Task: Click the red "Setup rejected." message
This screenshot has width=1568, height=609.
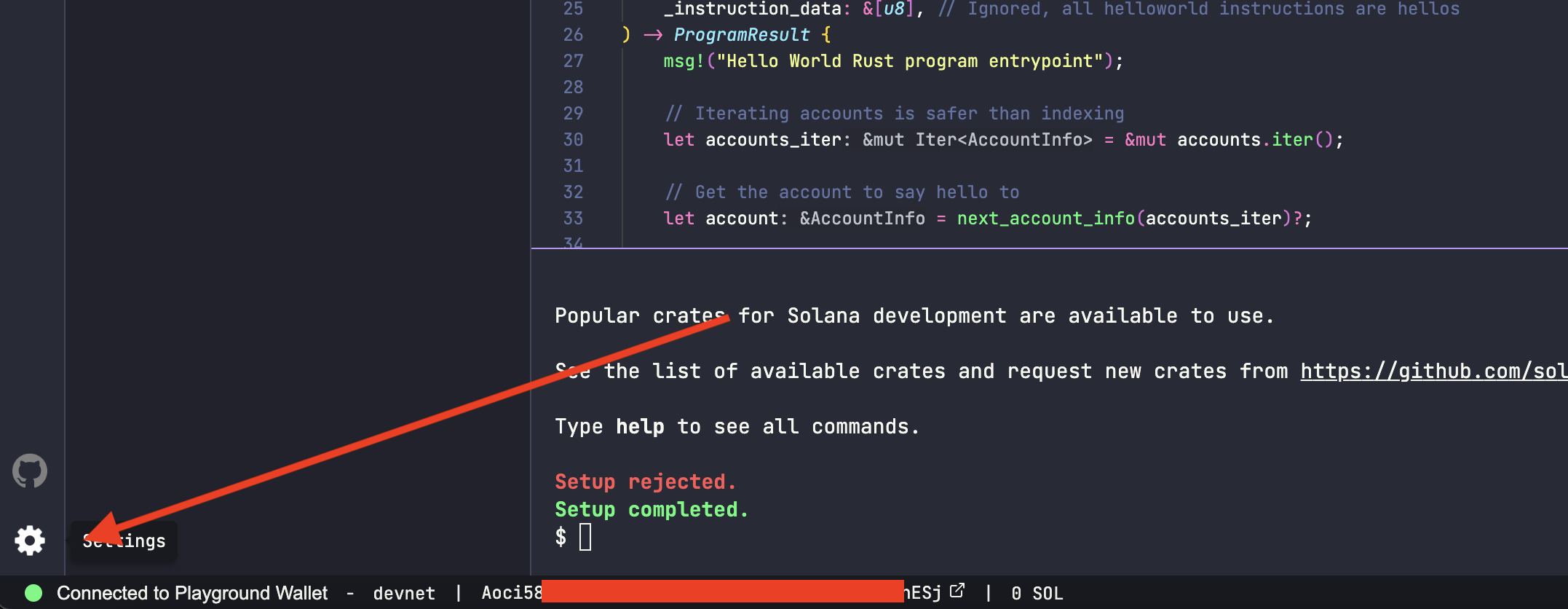Action: 645,482
